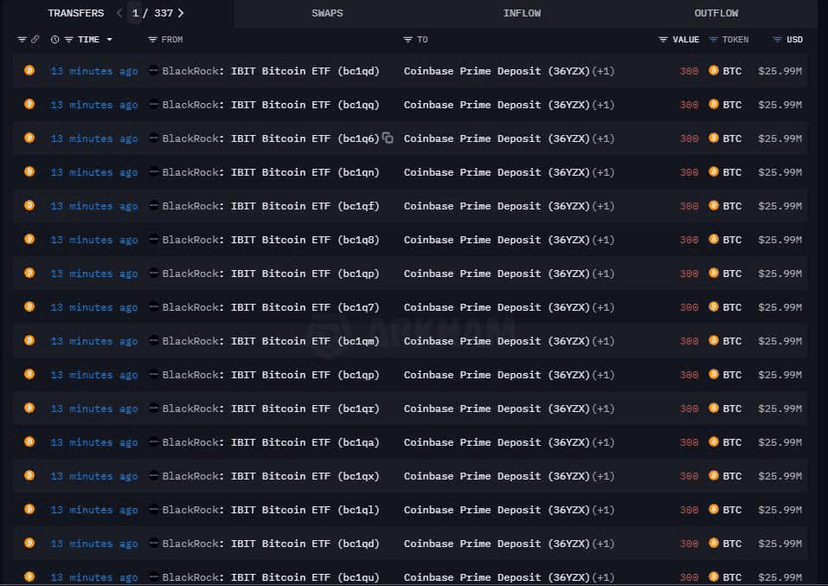
Task: Go to the next transfers page
Action: tap(181, 13)
